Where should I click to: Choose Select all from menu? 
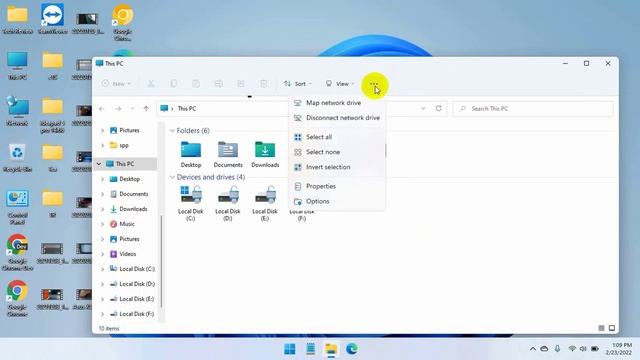pyautogui.click(x=337, y=137)
